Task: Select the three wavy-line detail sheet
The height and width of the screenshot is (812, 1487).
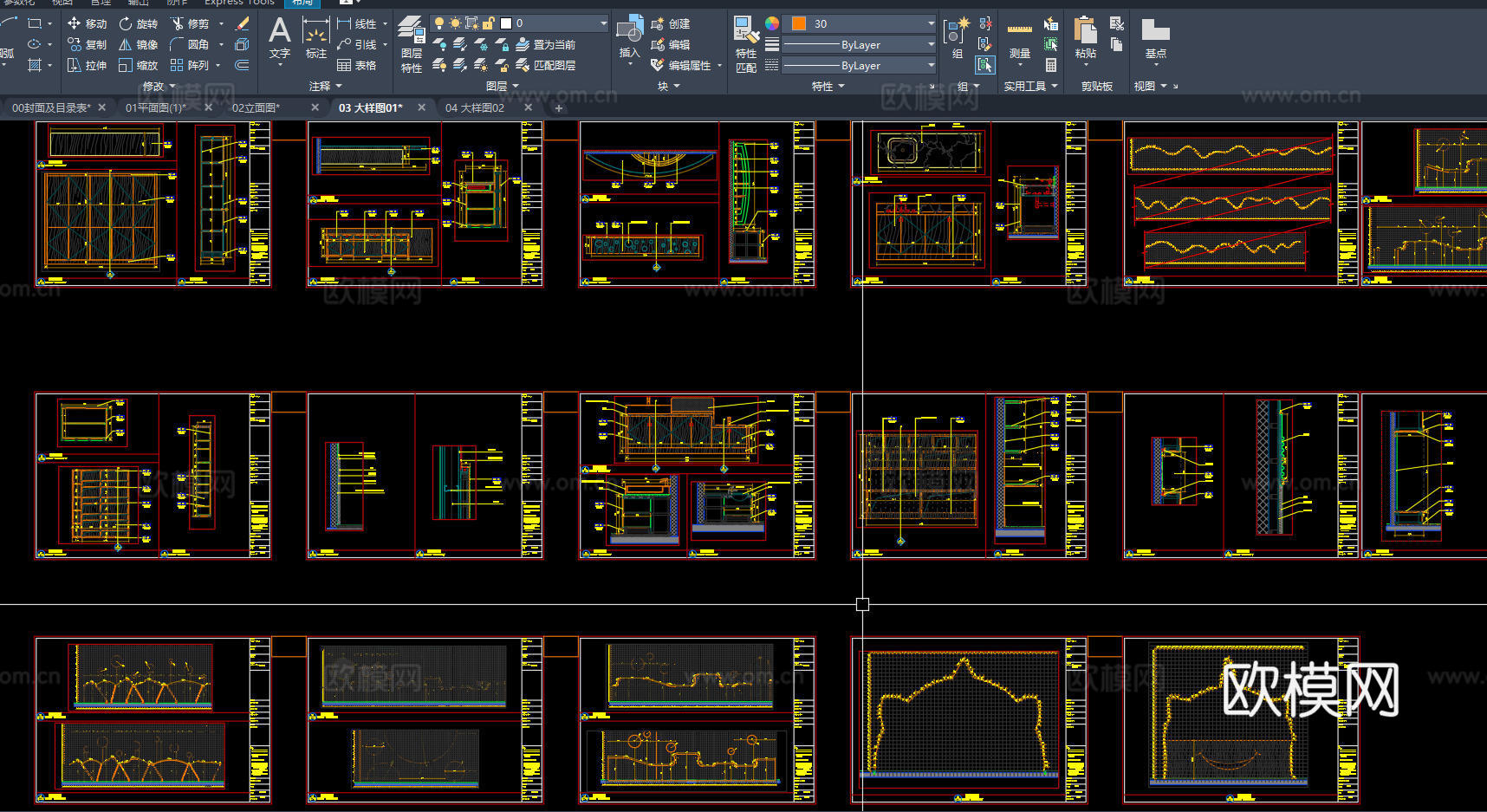Action: [x=1241, y=205]
